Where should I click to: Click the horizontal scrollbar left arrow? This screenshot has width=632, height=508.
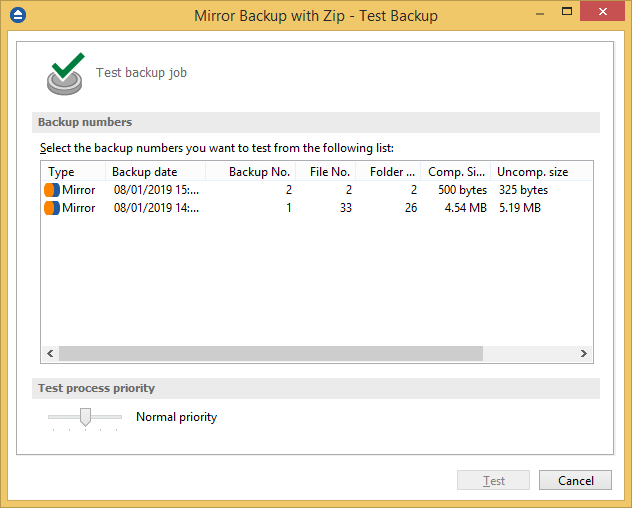(50, 354)
